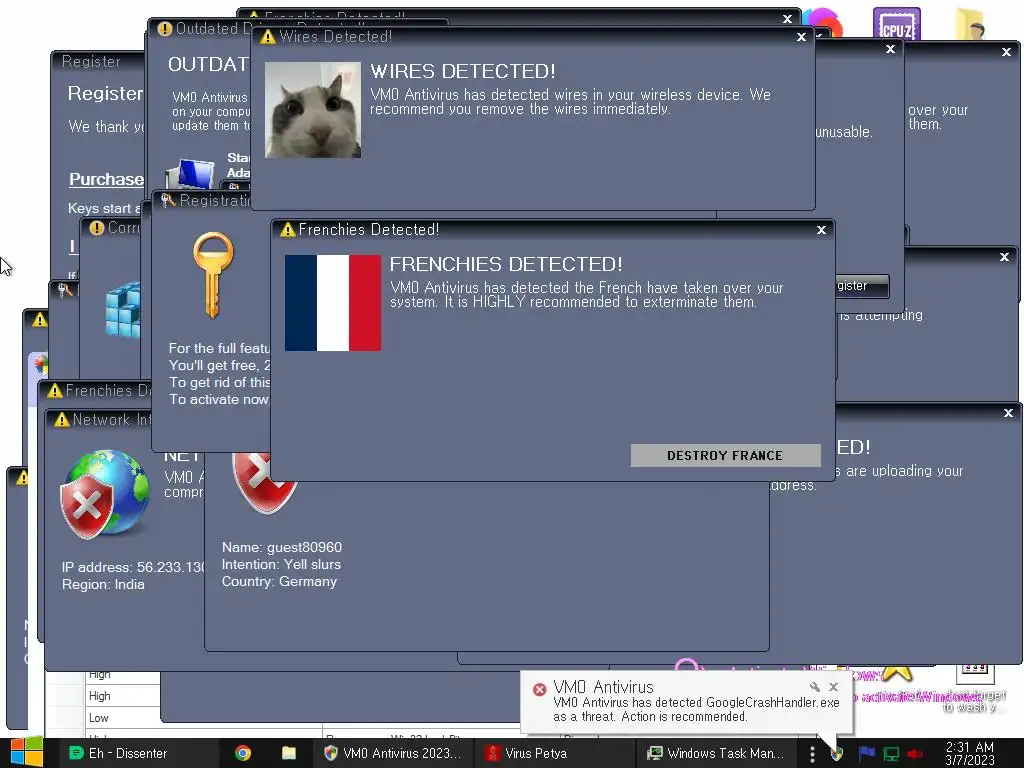Launch Chrome from the taskbar

[x=243, y=753]
